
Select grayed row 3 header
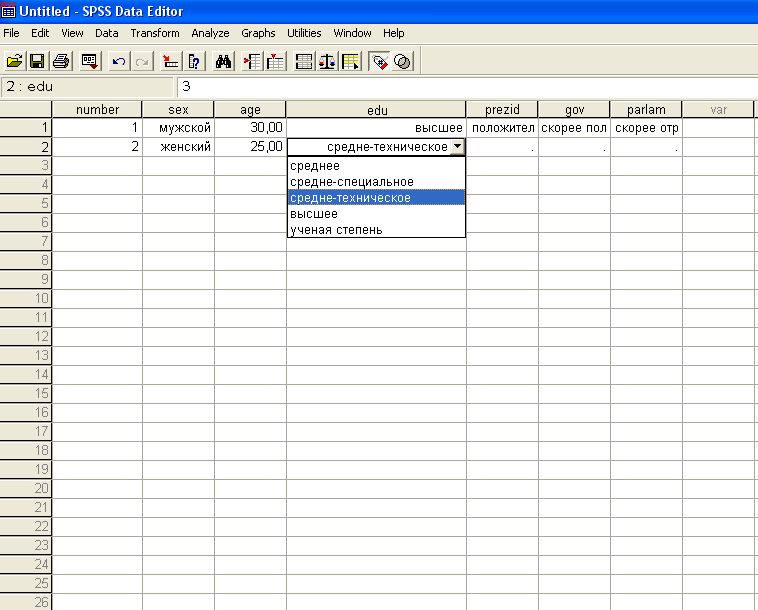[26, 165]
